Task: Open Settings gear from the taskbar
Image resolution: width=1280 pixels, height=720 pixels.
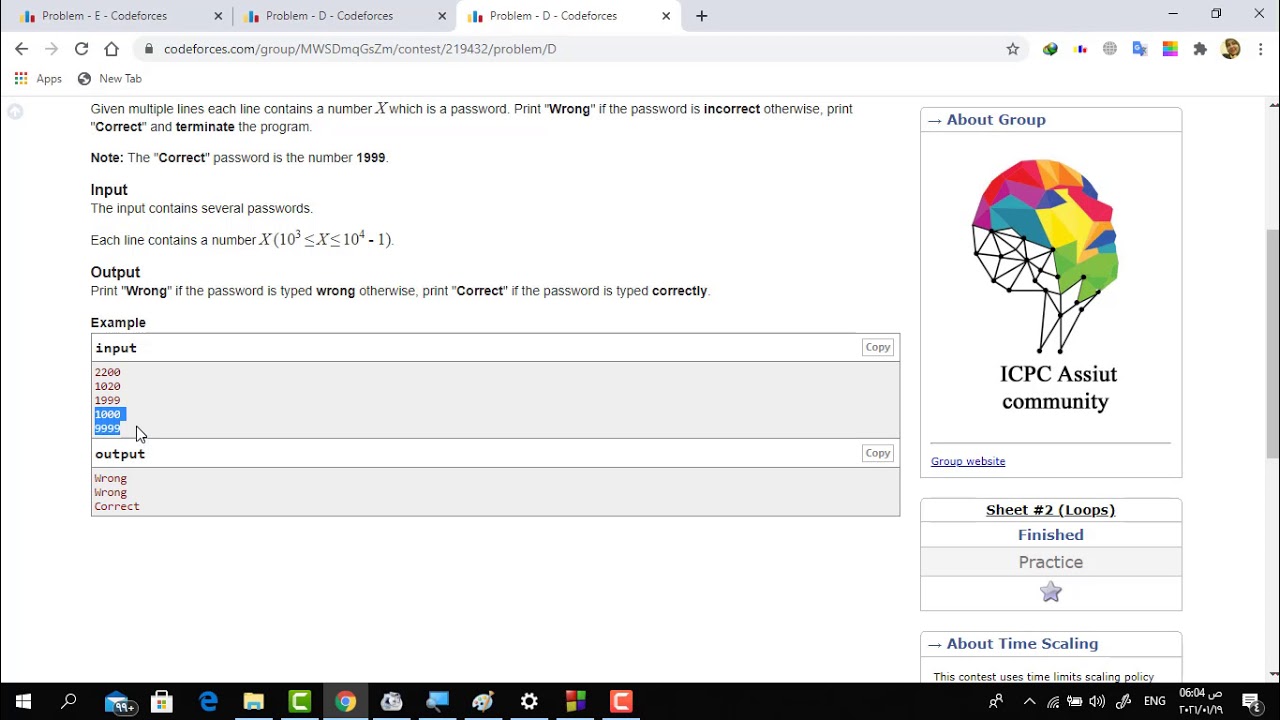Action: (x=529, y=701)
